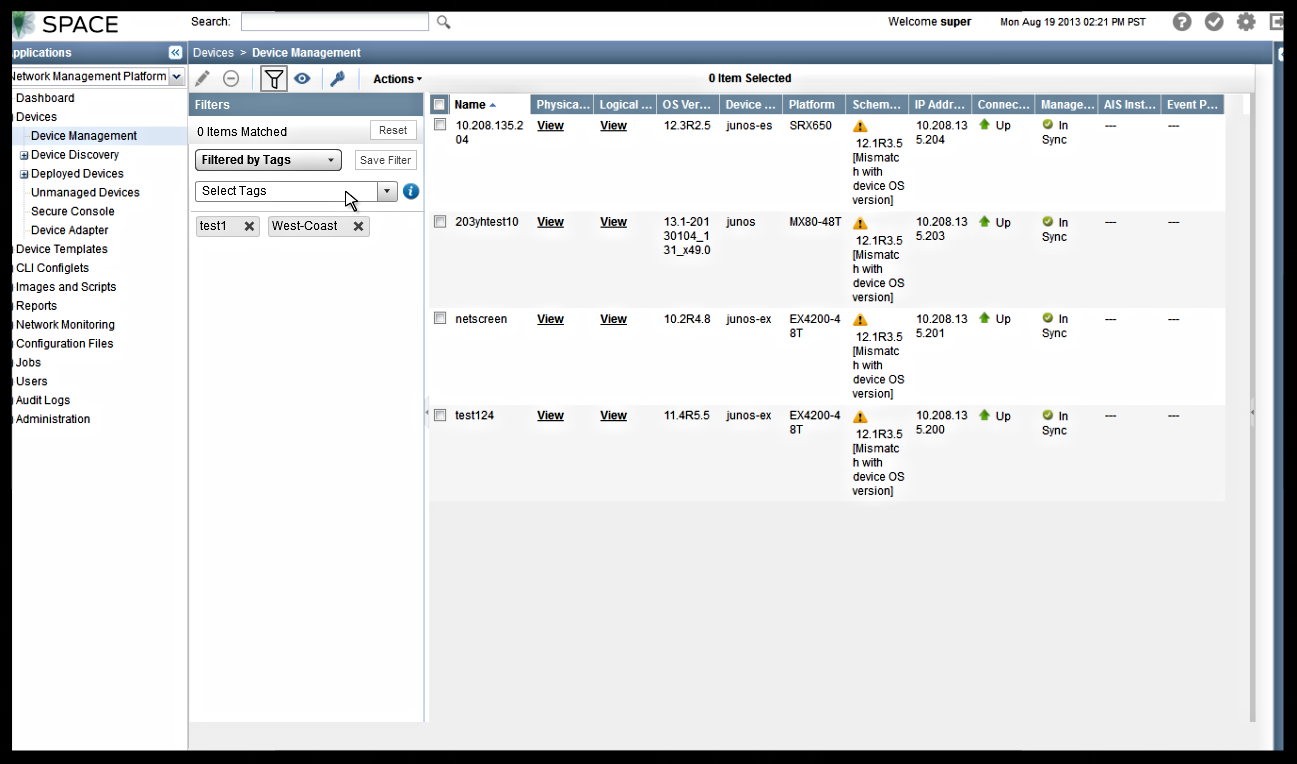Viewport: 1297px width, 764px height.
Task: Open CLI Configlets
Action: (52, 268)
